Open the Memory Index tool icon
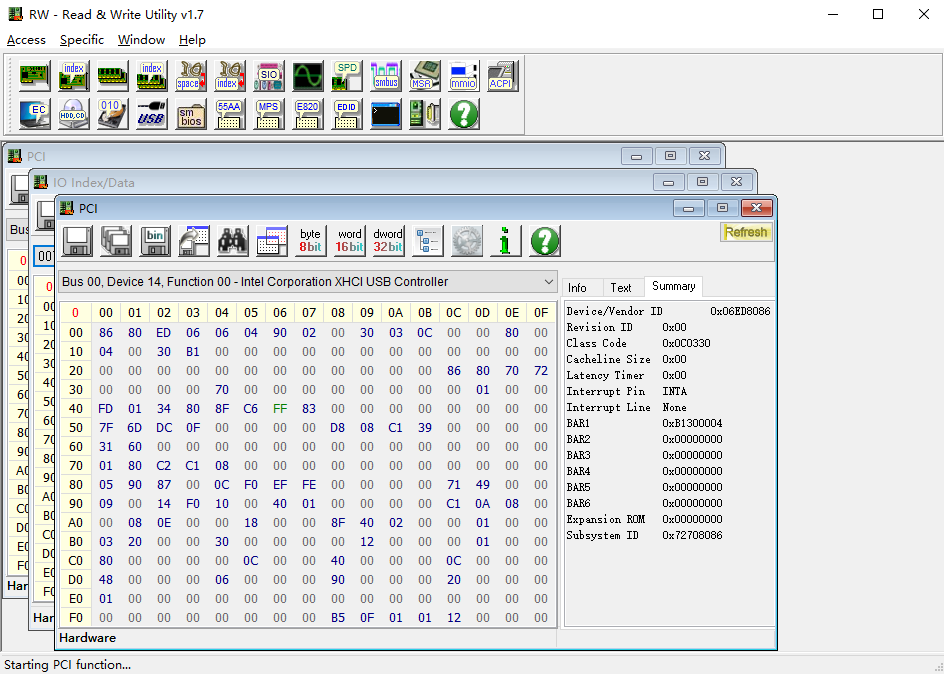 coord(151,76)
